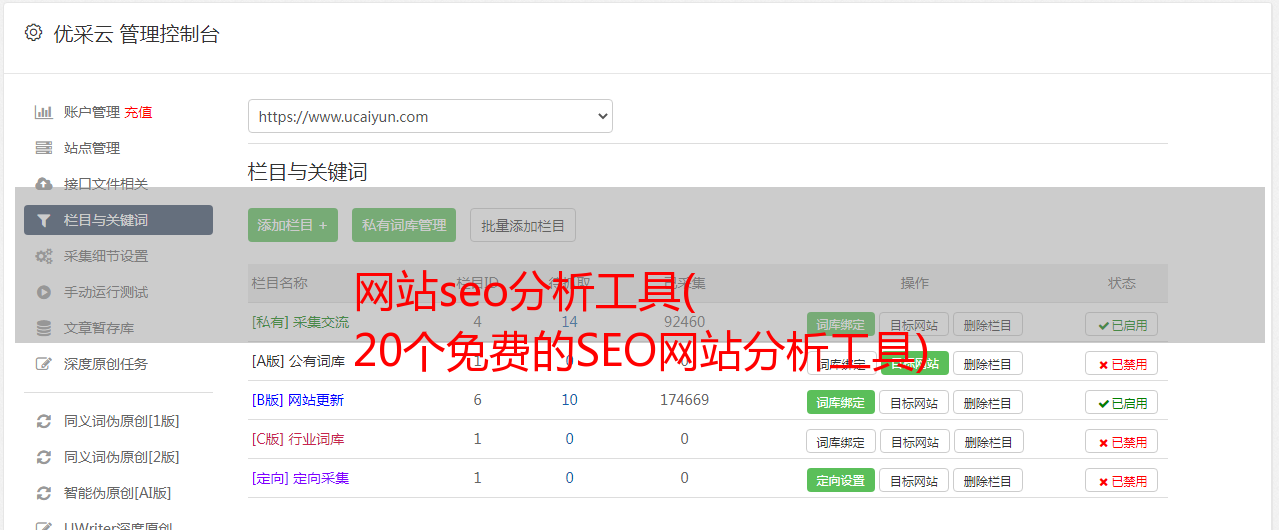1279x530 pixels.
Task: Click the 私有词库管理 button
Action: point(404,225)
